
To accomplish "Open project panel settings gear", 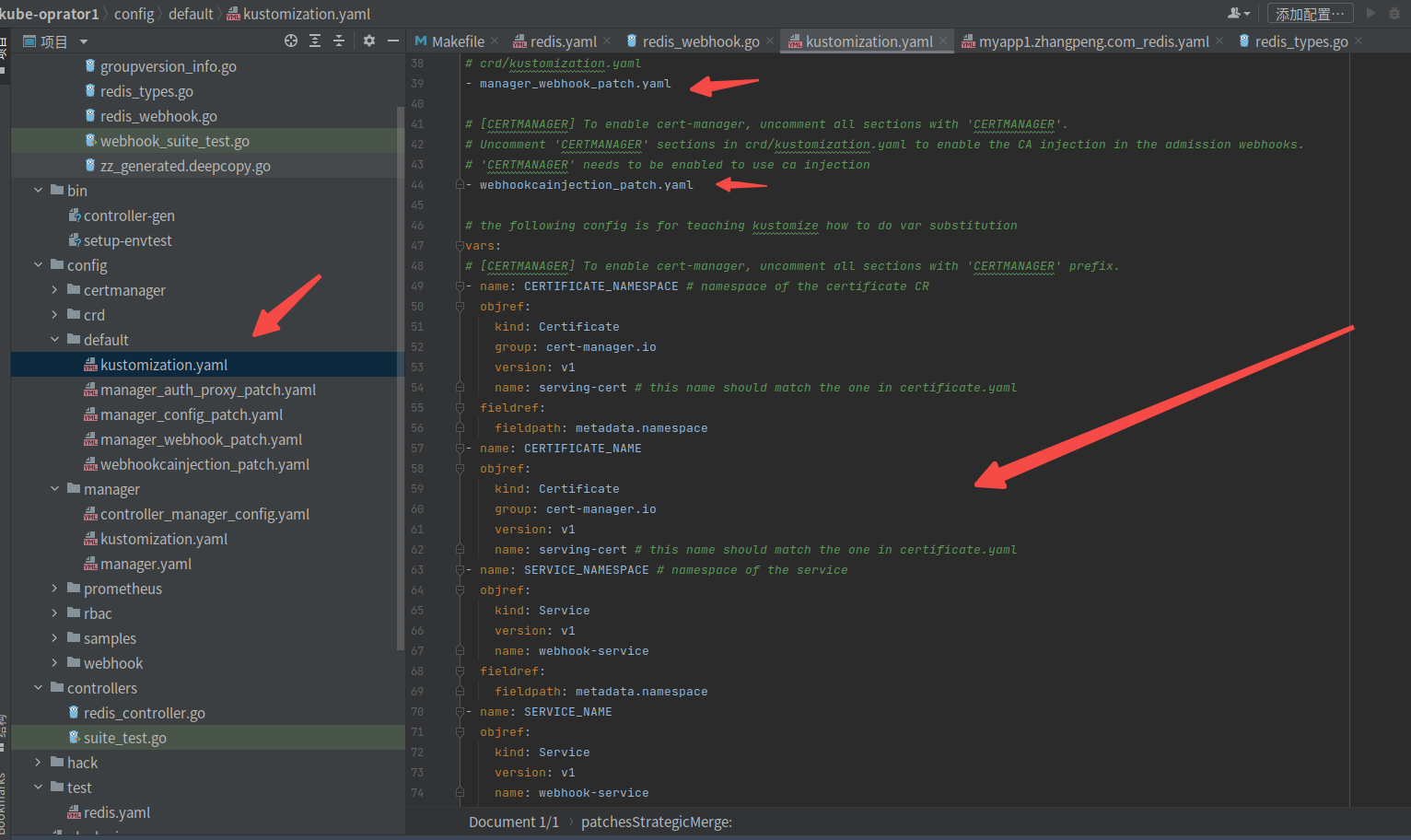I will click(369, 41).
